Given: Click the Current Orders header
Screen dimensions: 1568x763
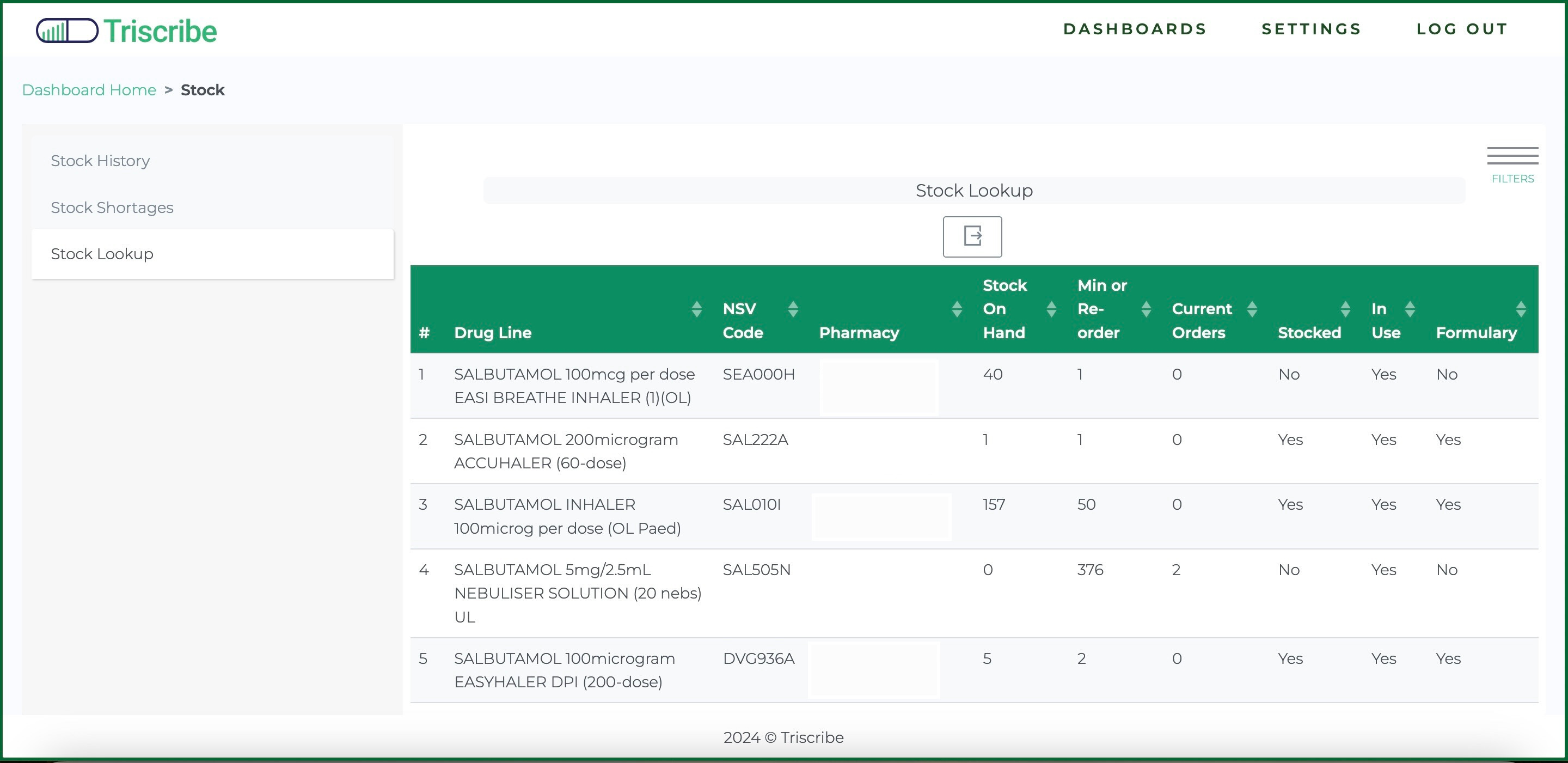Looking at the screenshot, I should (x=1202, y=321).
